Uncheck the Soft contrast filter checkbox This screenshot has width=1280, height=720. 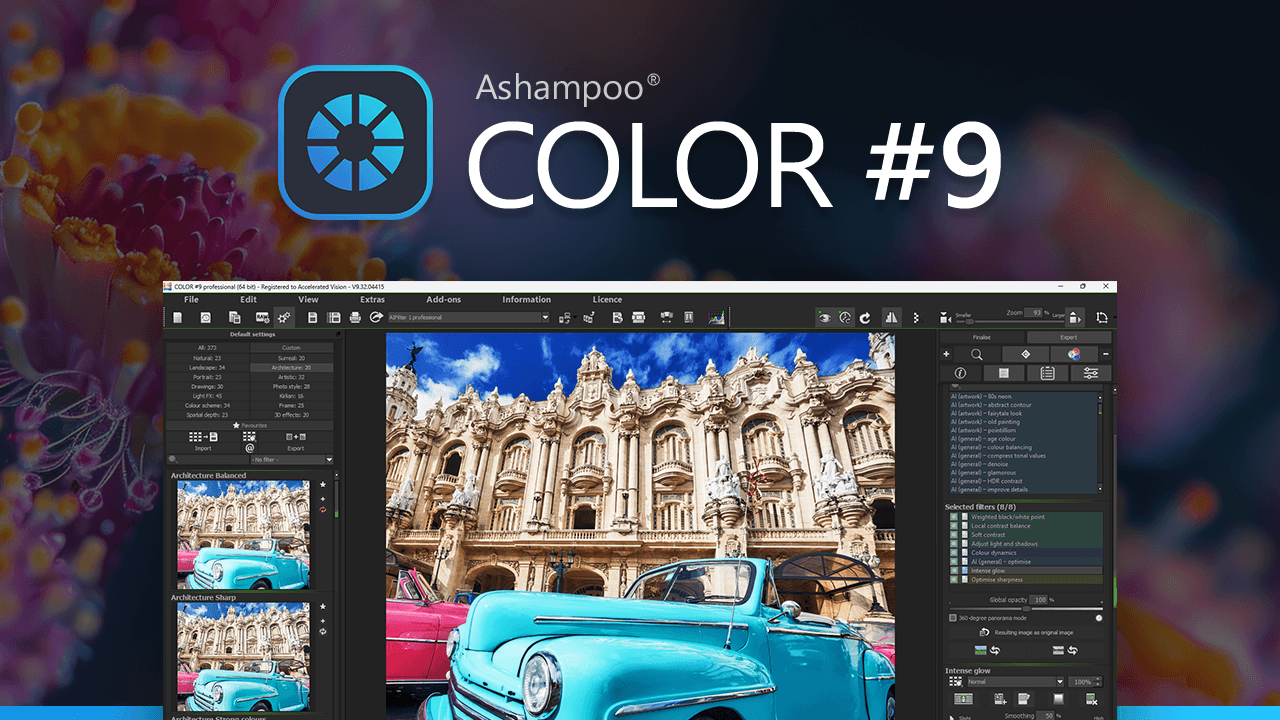[954, 535]
